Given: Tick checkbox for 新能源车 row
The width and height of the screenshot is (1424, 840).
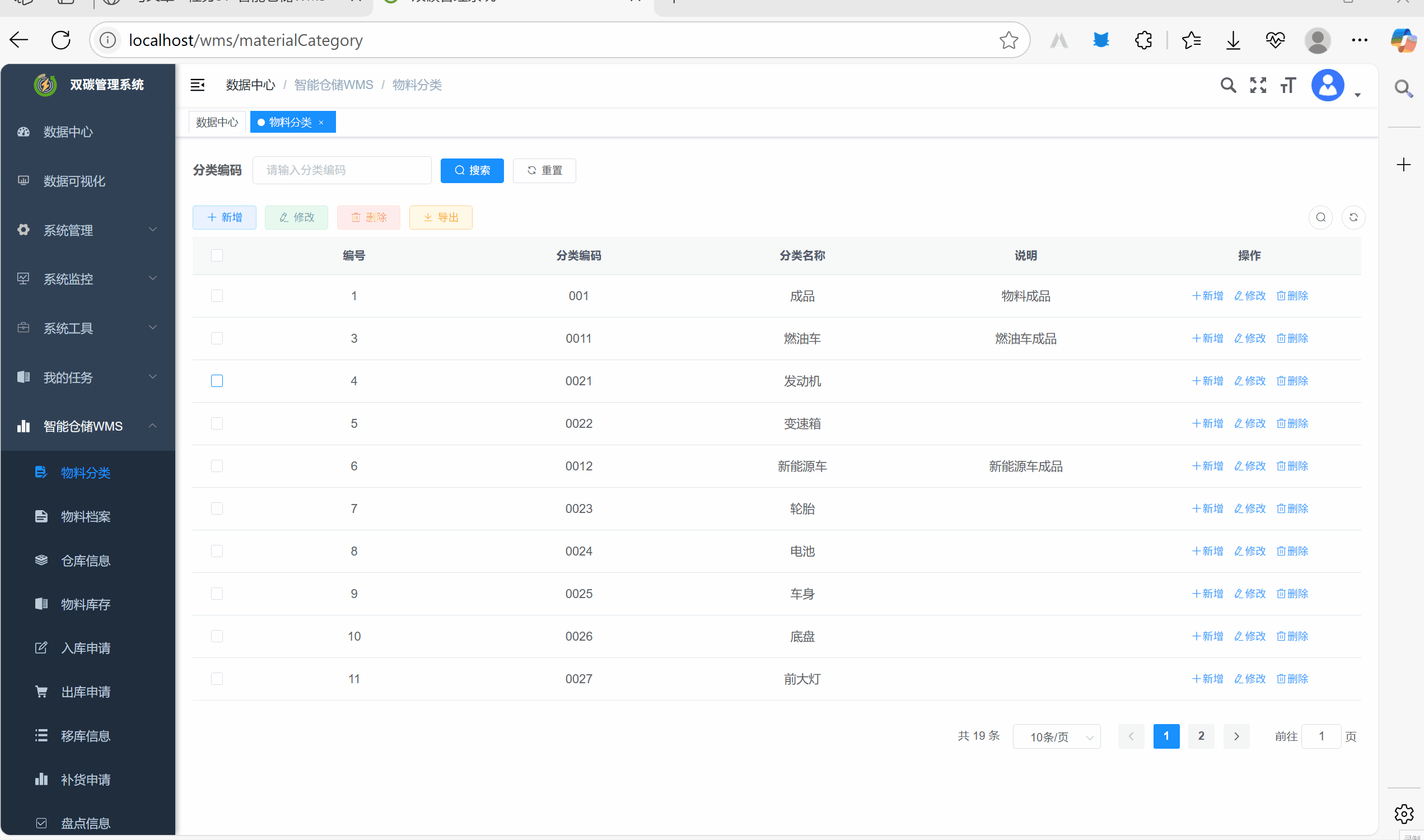Looking at the screenshot, I should pos(217,466).
